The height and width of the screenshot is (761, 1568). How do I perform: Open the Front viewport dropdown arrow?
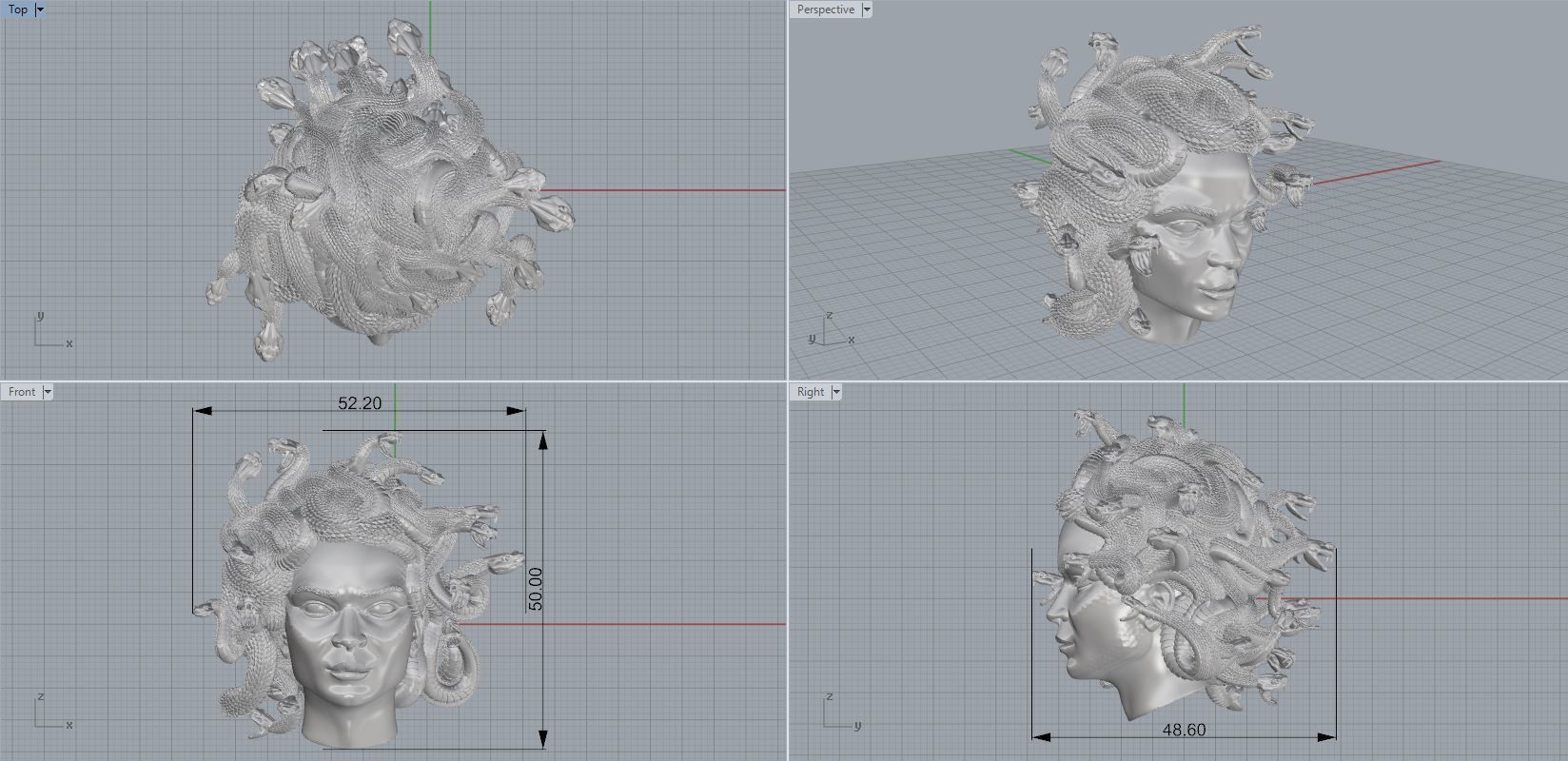[x=48, y=392]
